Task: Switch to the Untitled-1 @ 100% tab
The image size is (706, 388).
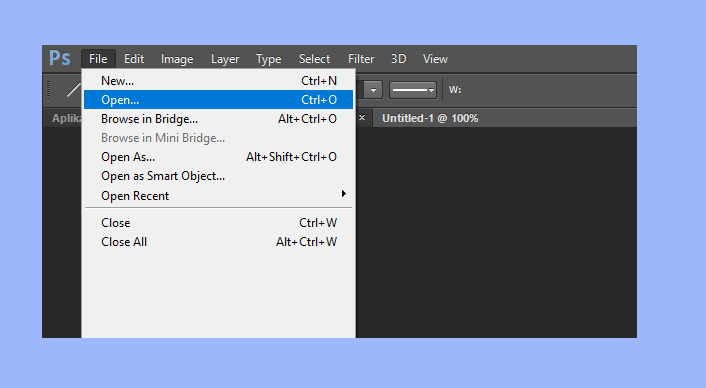Action: 430,118
